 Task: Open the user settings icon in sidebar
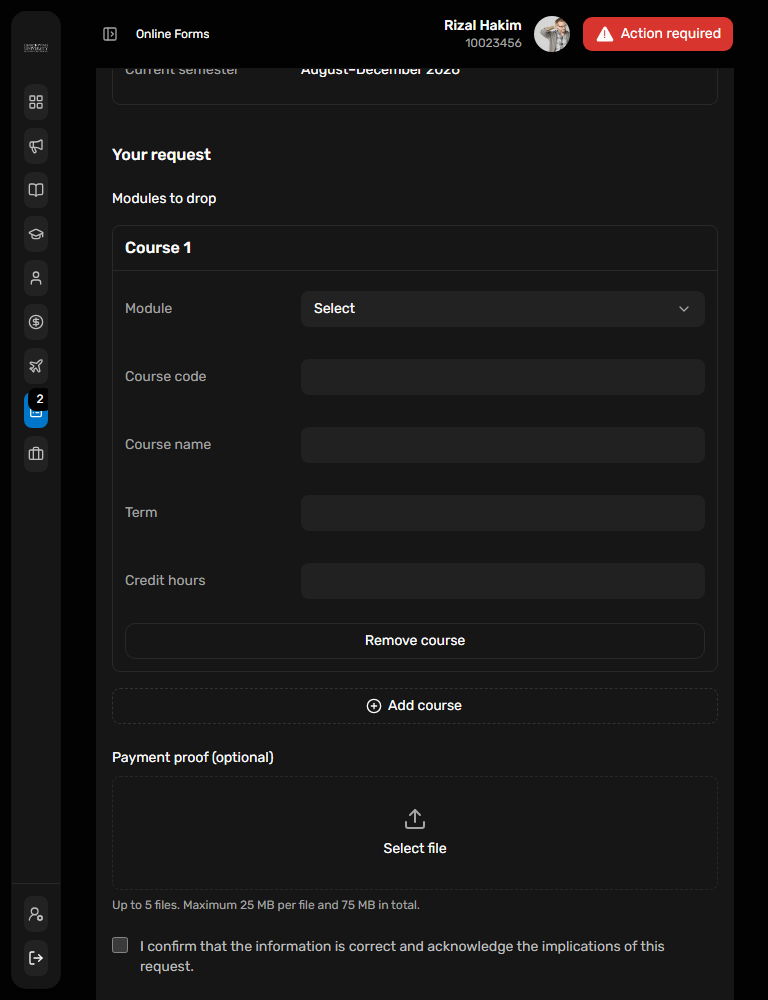tap(36, 914)
